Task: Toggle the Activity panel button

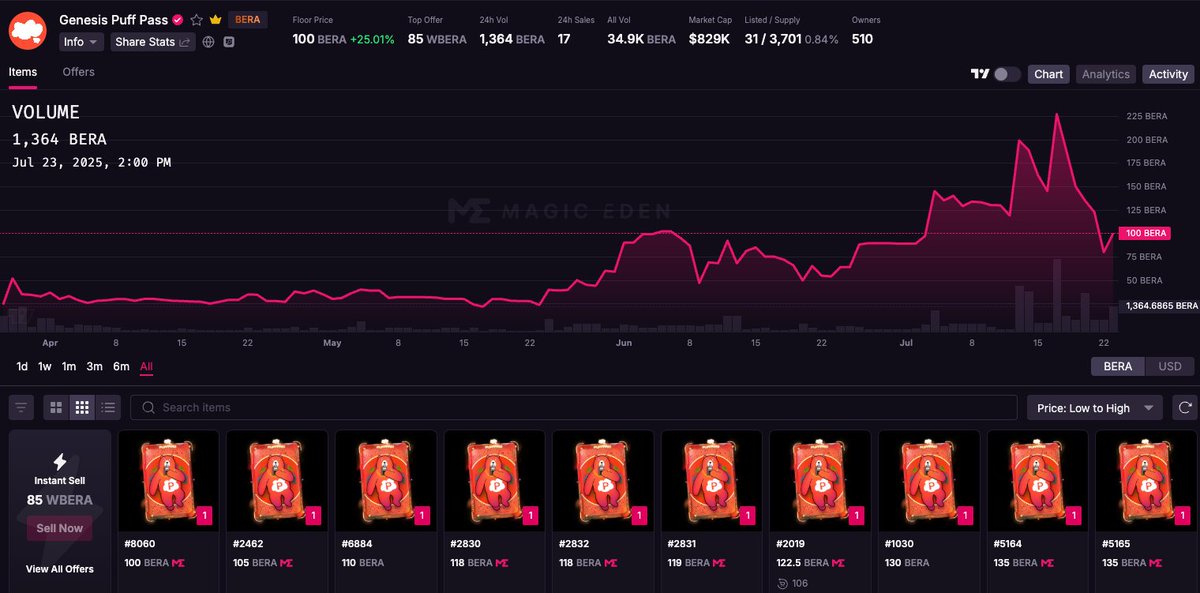Action: (x=1168, y=74)
